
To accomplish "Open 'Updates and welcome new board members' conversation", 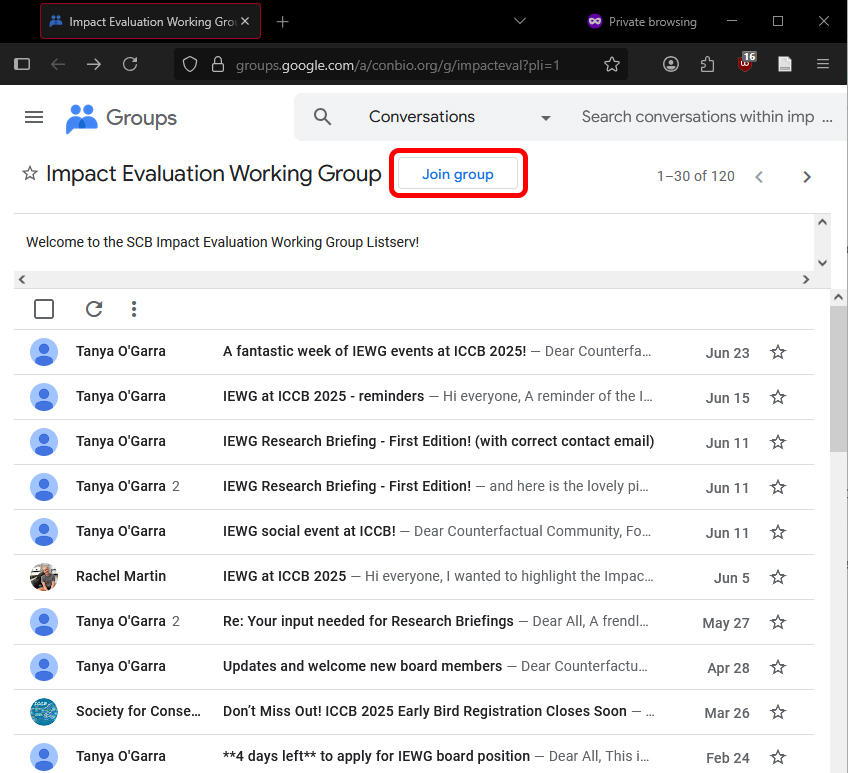I will (x=362, y=666).
